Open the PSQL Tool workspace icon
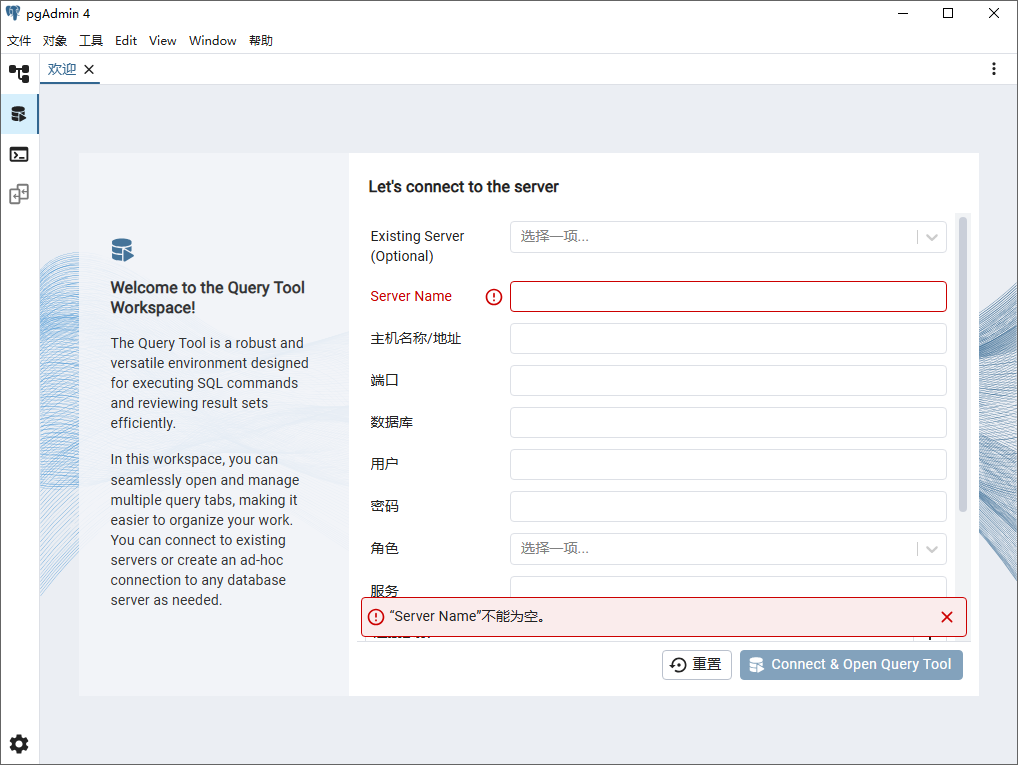The height and width of the screenshot is (765, 1018). (x=19, y=155)
